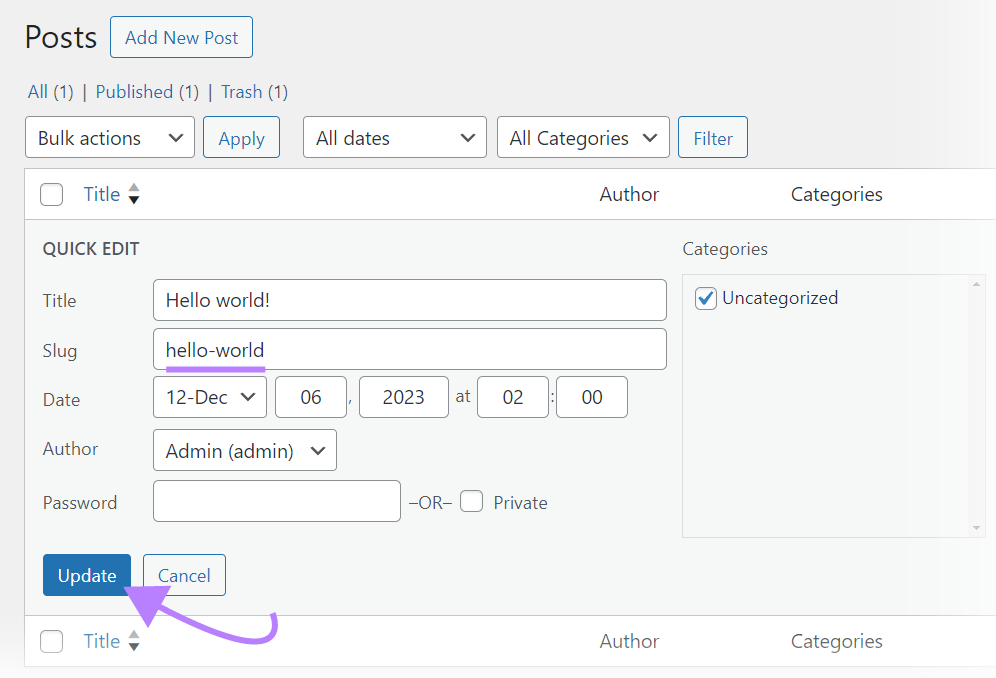Click the Update button
This screenshot has width=996, height=678.
(x=87, y=575)
